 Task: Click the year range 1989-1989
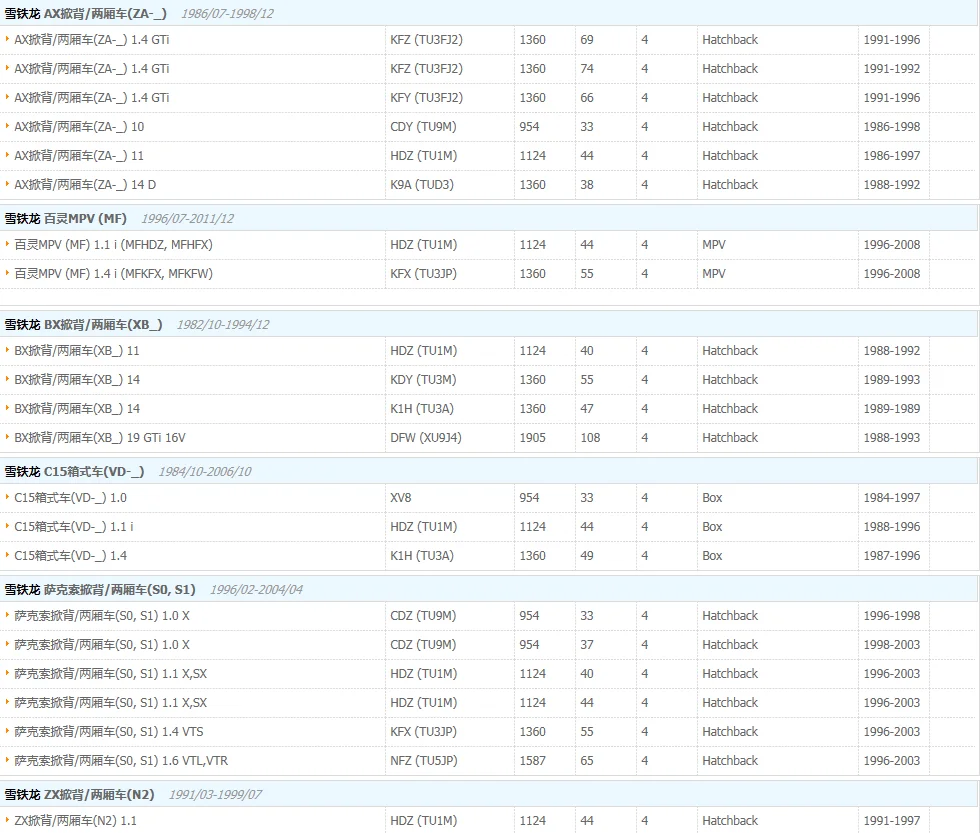[892, 409]
